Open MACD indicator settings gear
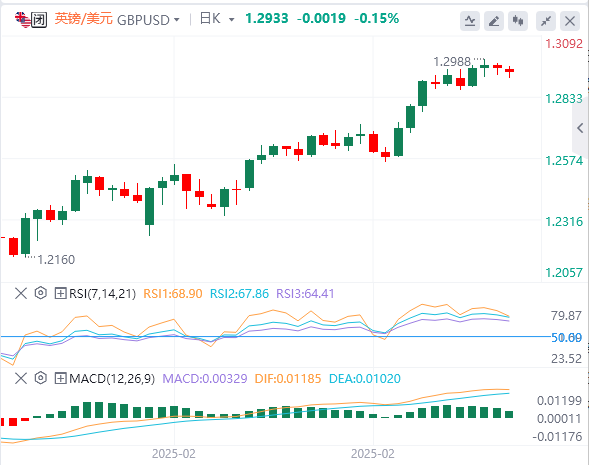The image size is (589, 465). pos(41,378)
